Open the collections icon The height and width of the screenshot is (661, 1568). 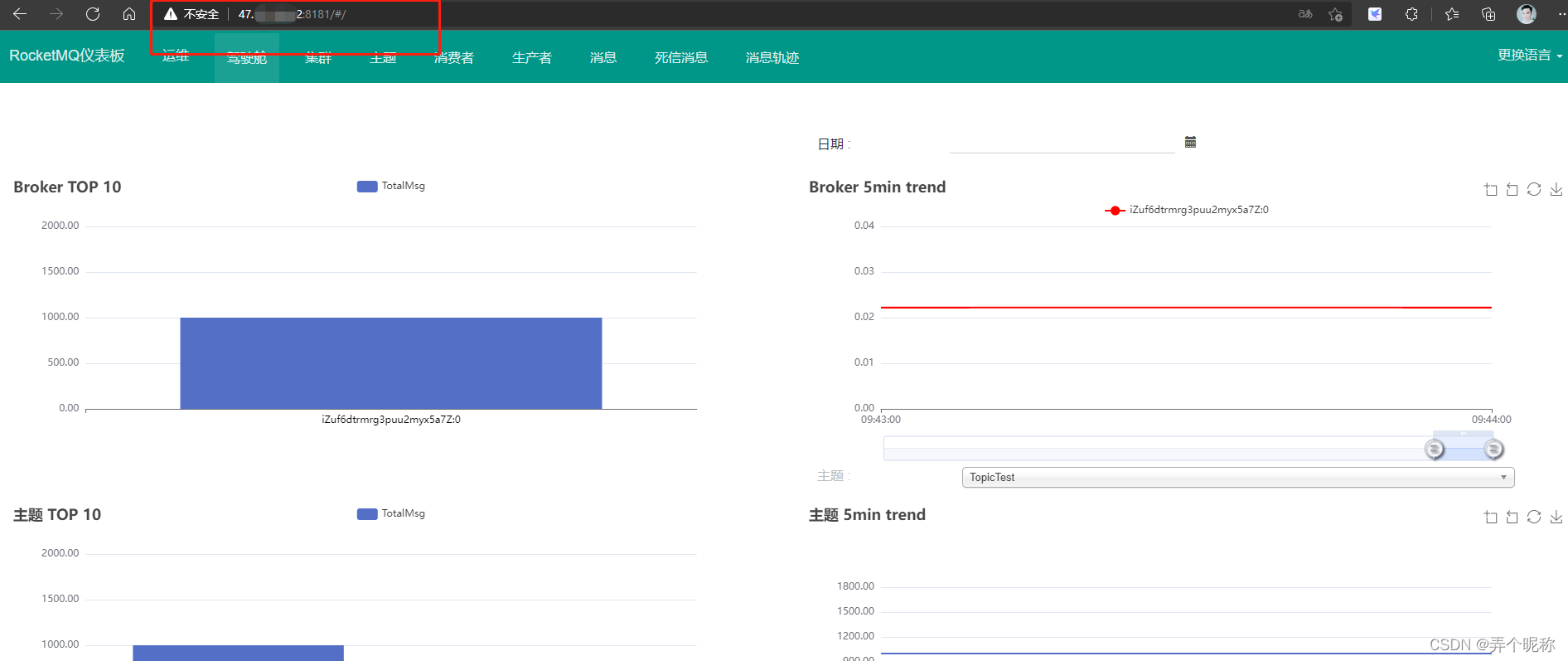[x=1488, y=14]
